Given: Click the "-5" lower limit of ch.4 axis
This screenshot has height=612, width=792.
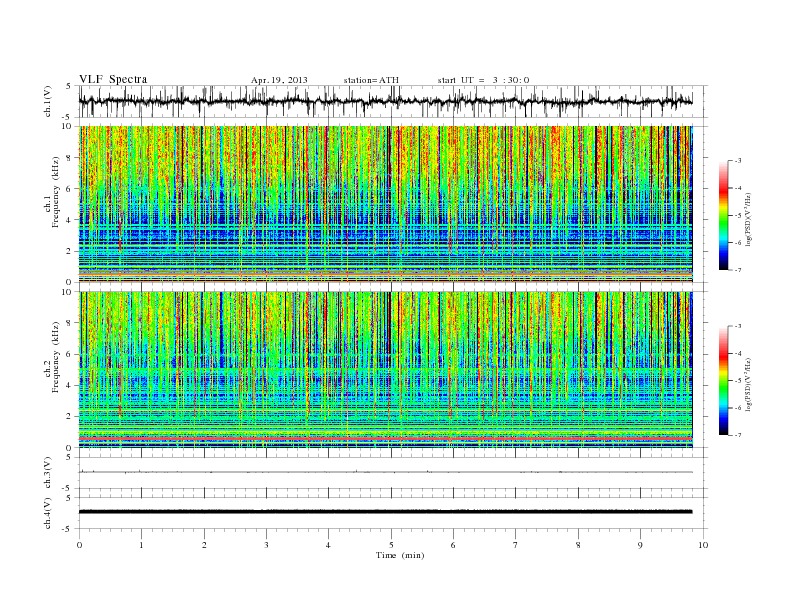Looking at the screenshot, I should pos(68,529).
